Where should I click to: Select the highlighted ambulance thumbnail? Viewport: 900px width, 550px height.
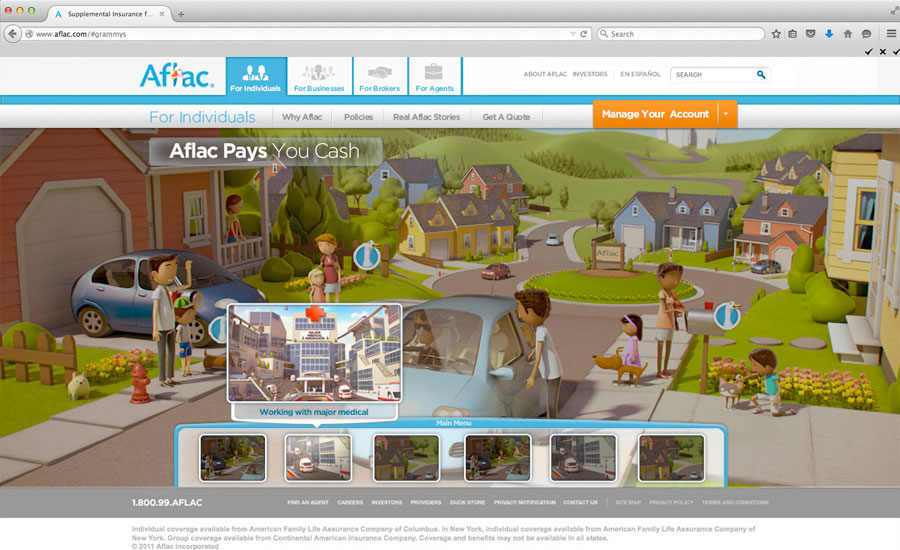pyautogui.click(x=317, y=458)
